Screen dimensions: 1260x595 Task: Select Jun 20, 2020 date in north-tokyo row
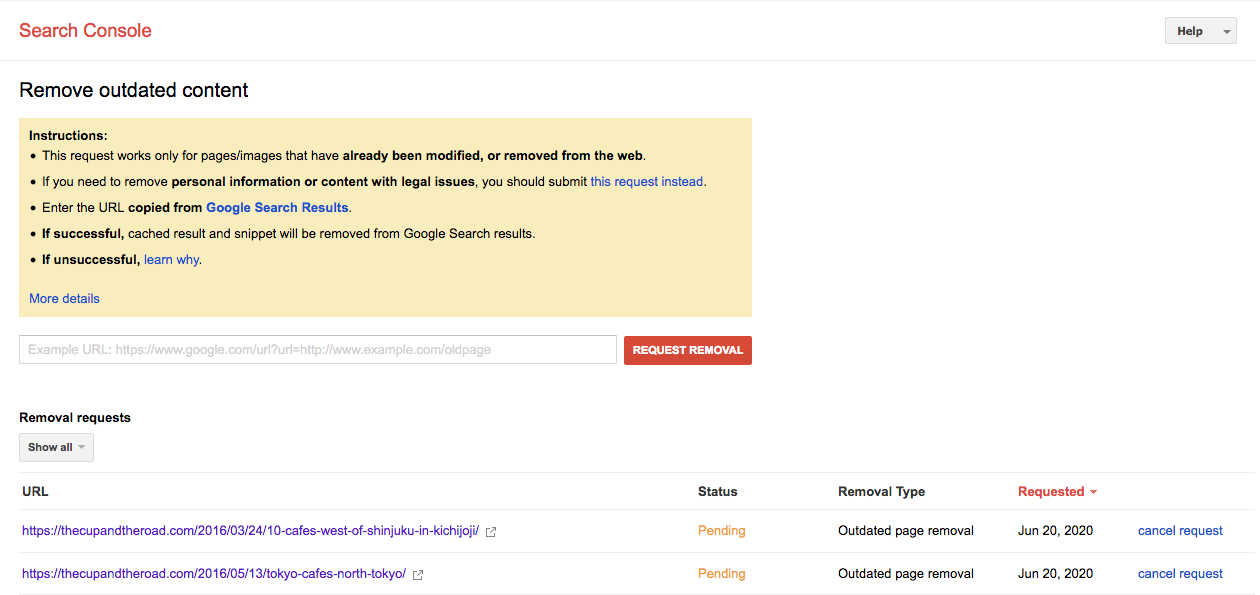click(x=1055, y=574)
